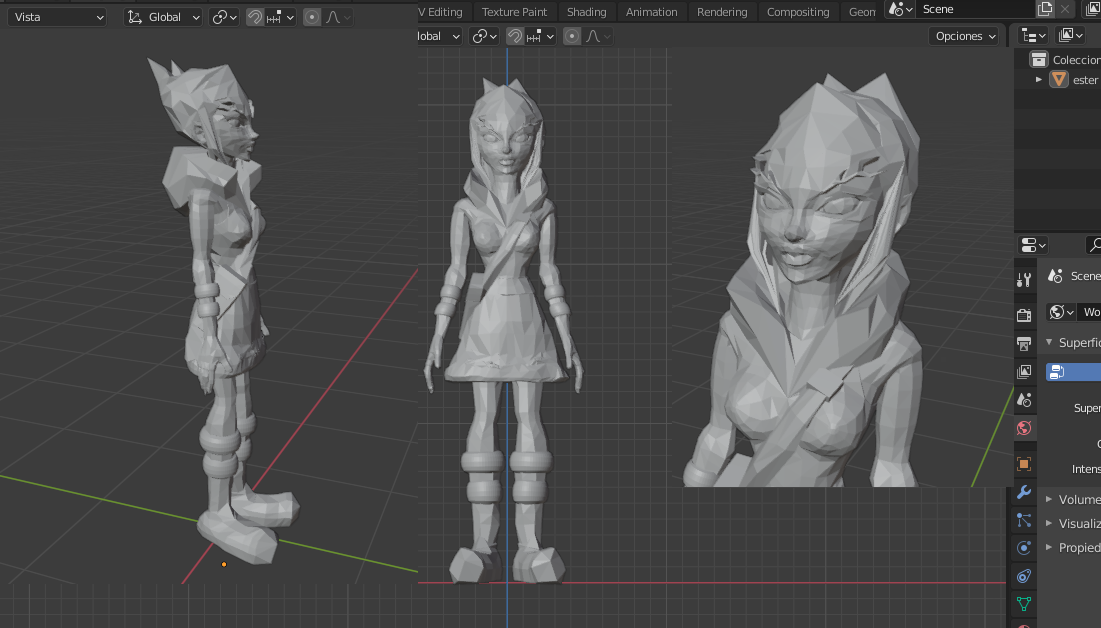The image size is (1101, 628).
Task: Switch to the Shading tab
Action: pyautogui.click(x=587, y=11)
